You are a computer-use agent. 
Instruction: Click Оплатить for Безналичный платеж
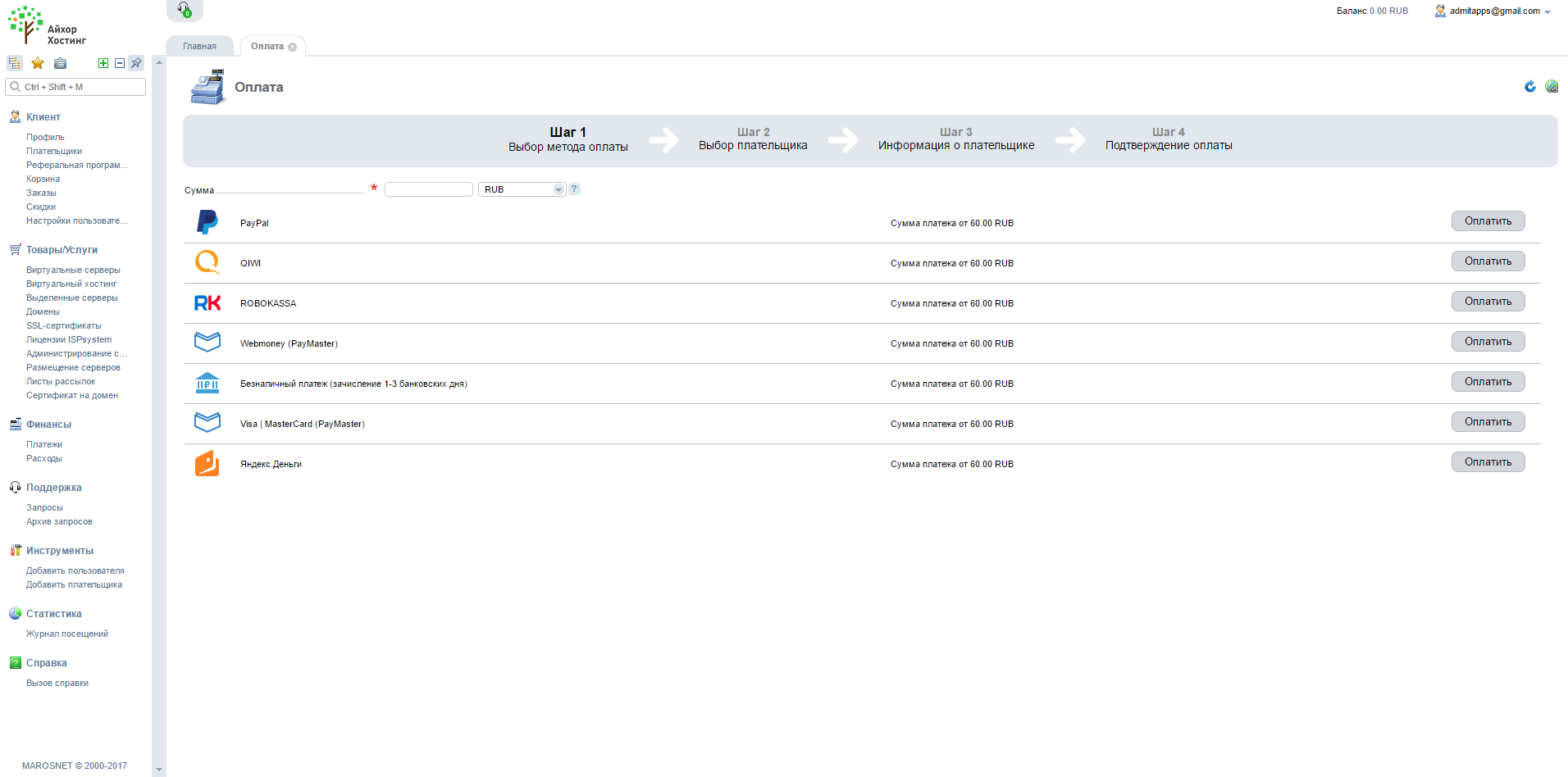pos(1488,382)
